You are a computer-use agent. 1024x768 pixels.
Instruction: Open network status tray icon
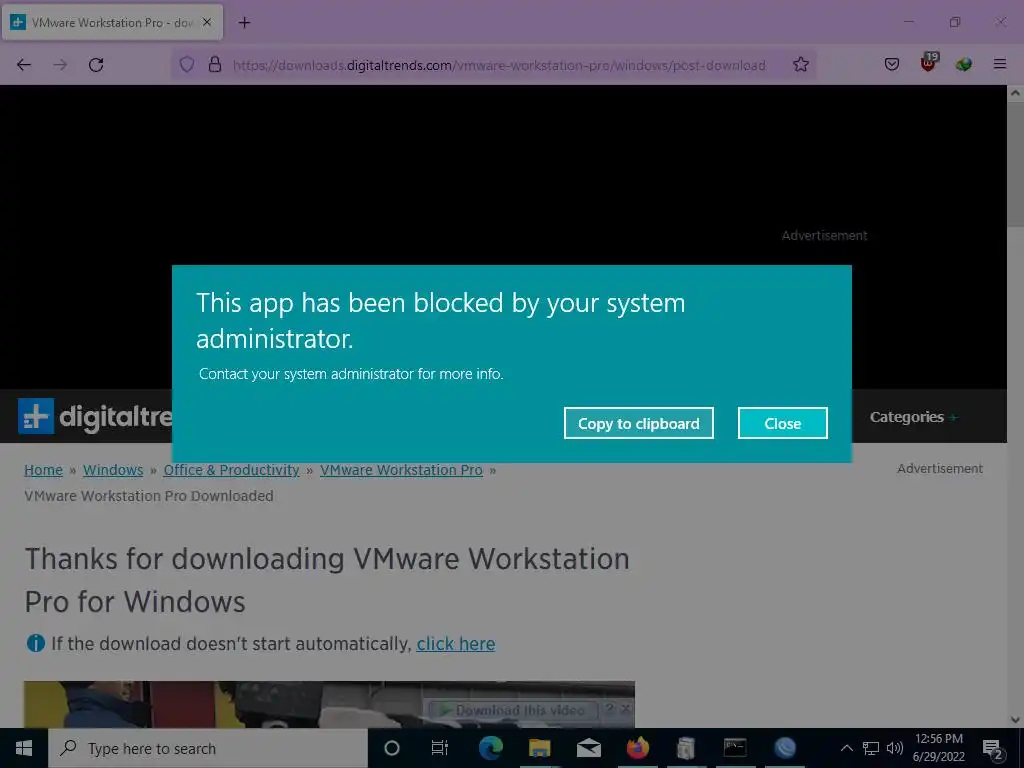click(871, 748)
